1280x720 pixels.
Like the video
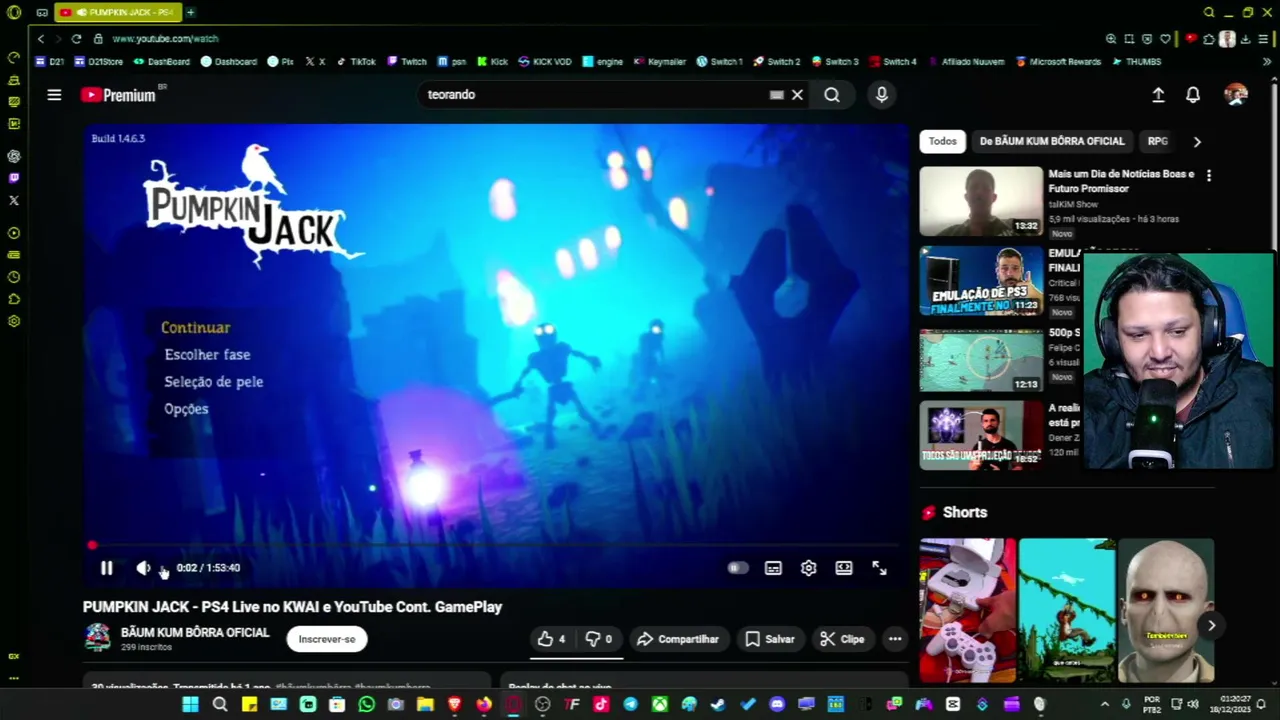pos(552,639)
